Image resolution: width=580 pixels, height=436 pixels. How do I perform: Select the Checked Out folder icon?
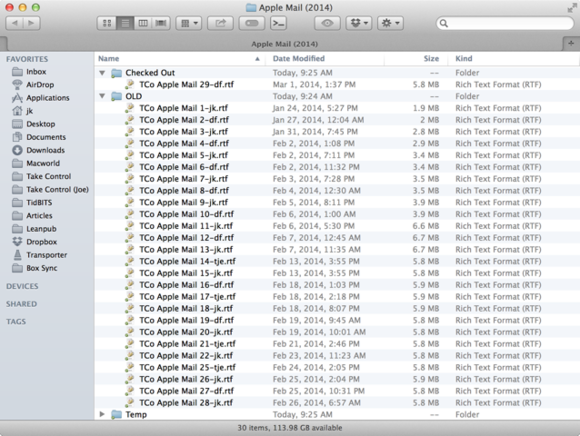(117, 73)
